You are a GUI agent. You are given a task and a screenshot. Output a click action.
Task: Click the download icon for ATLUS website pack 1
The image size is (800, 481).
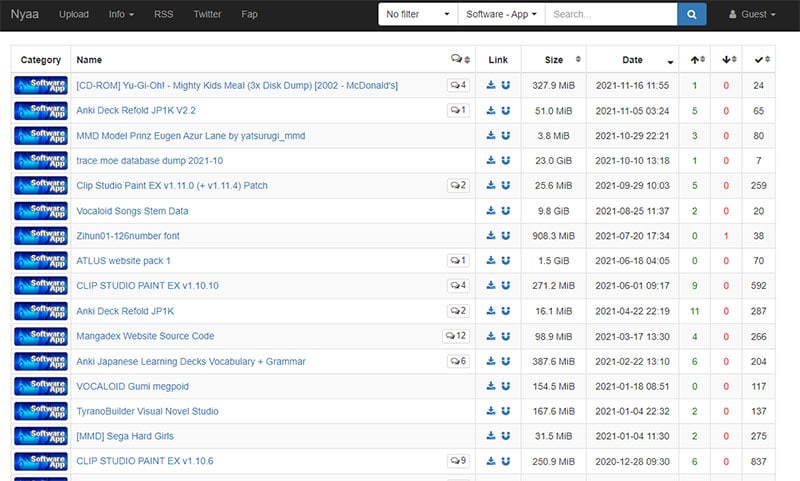coord(491,261)
